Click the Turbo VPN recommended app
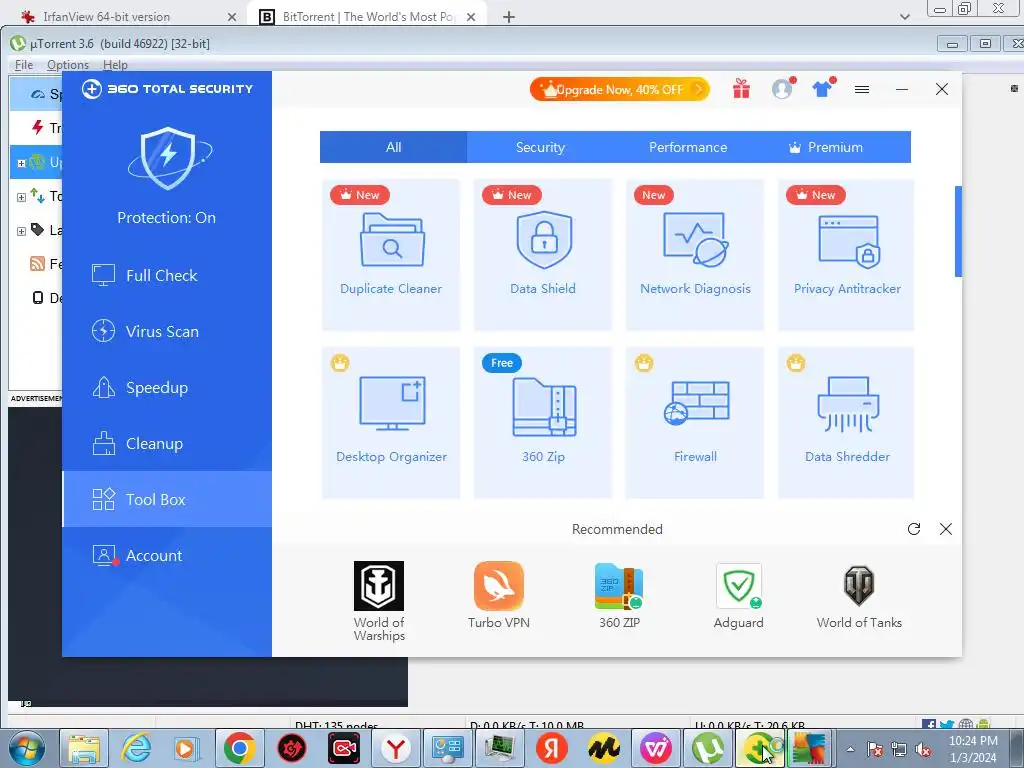1024x768 pixels. point(499,595)
